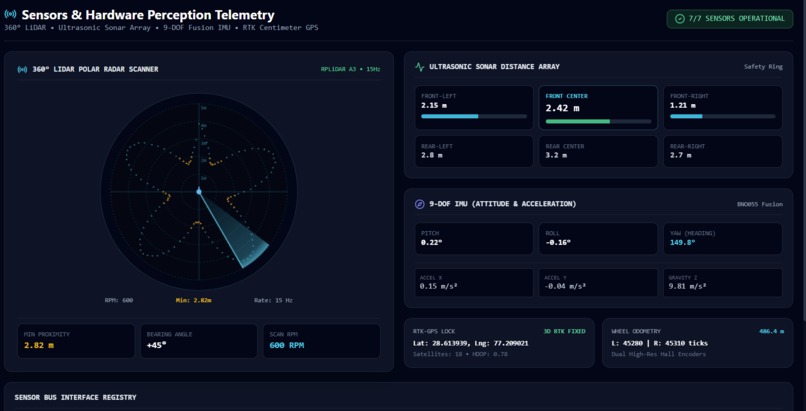This screenshot has height=411, width=806.
Task: Click the wheel encoder ticks reading
Action: pyautogui.click(x=660, y=343)
